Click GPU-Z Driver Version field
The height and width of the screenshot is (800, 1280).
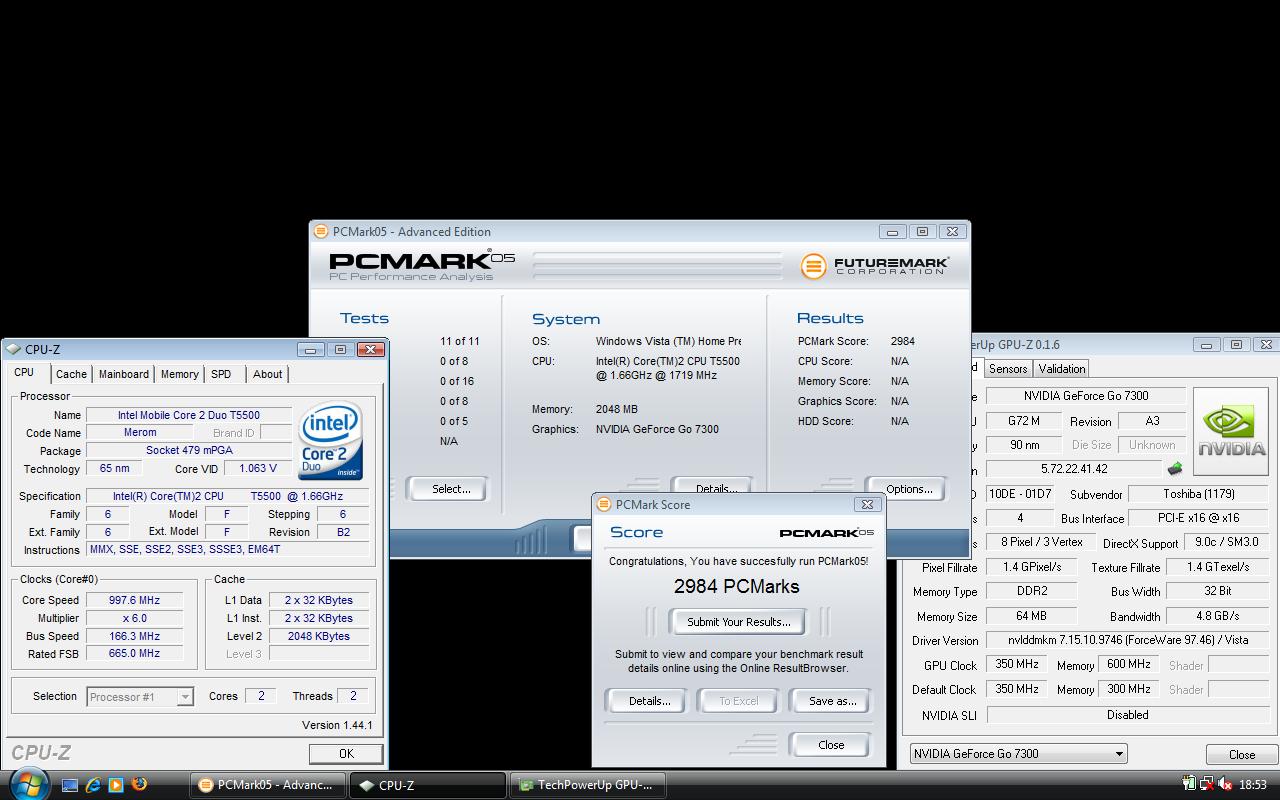click(1127, 640)
